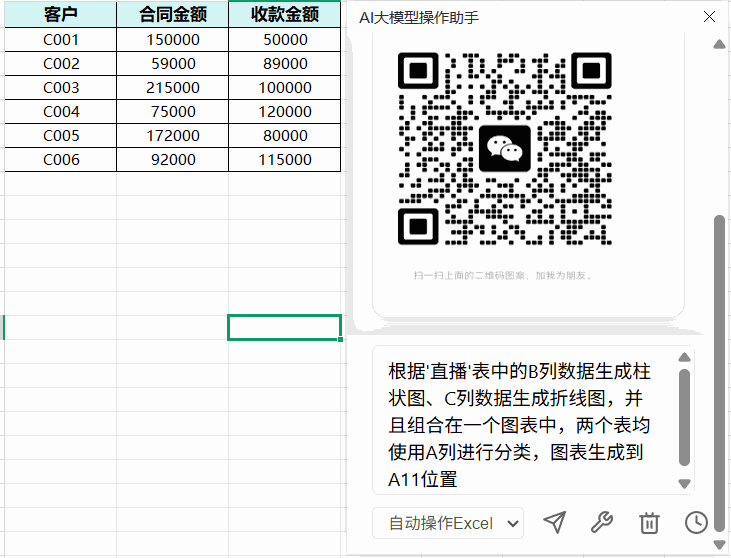Click the WeChat QR code image
The height and width of the screenshot is (558, 731).
(x=504, y=149)
